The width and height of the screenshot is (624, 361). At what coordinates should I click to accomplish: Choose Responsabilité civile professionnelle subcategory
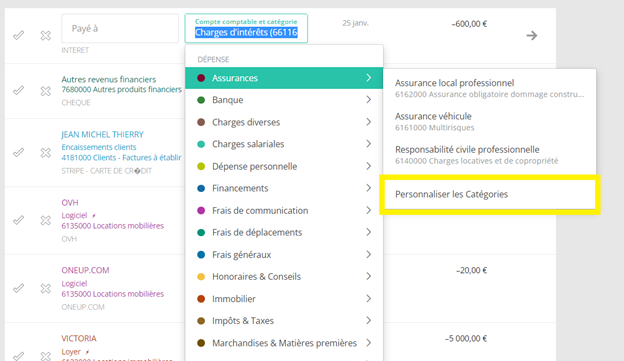click(490, 155)
